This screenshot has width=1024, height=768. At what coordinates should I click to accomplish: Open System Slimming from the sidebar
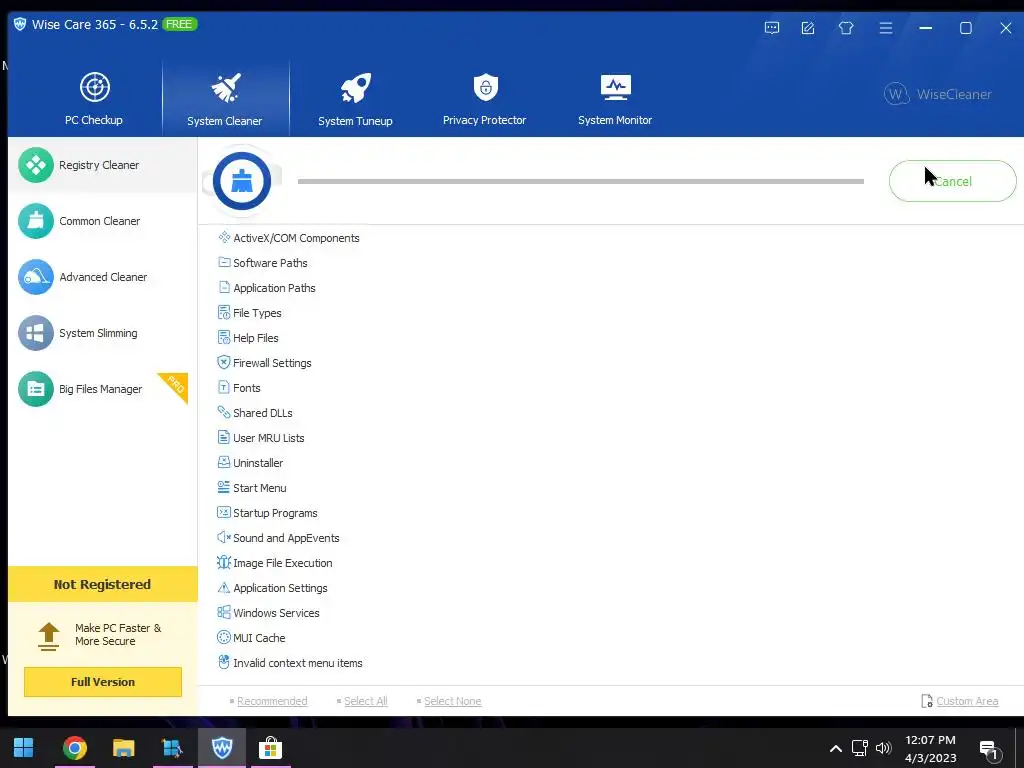coord(103,333)
